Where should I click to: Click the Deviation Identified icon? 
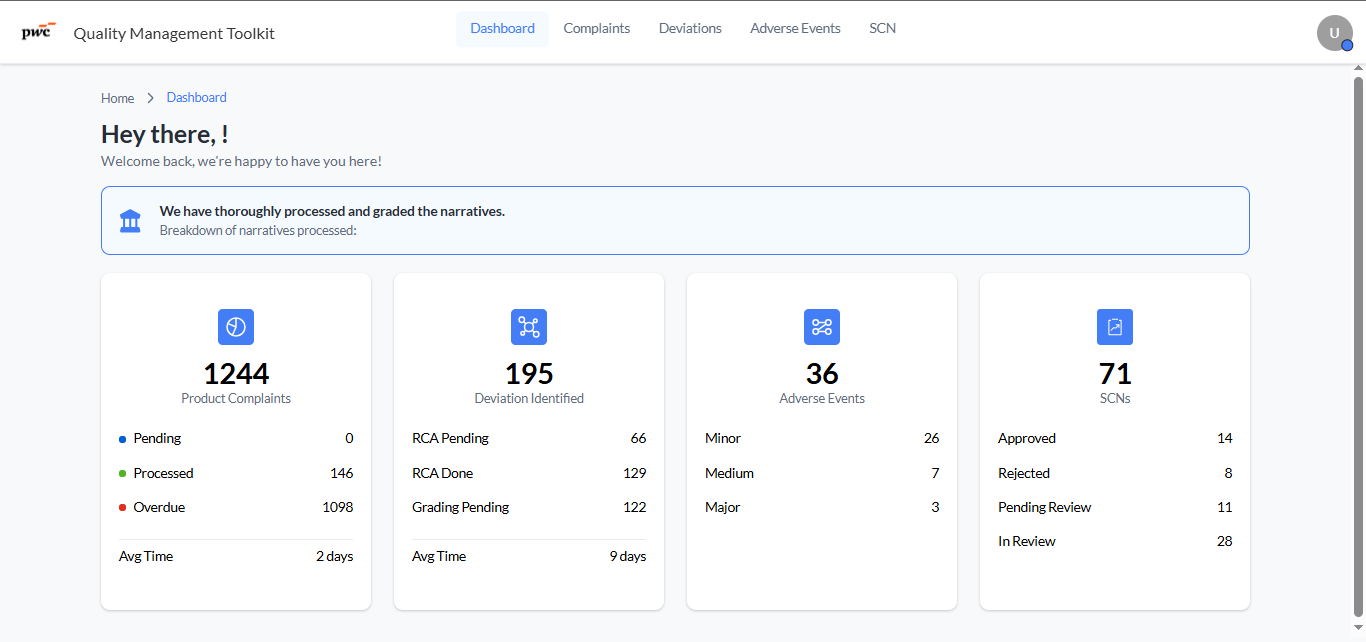coord(529,327)
